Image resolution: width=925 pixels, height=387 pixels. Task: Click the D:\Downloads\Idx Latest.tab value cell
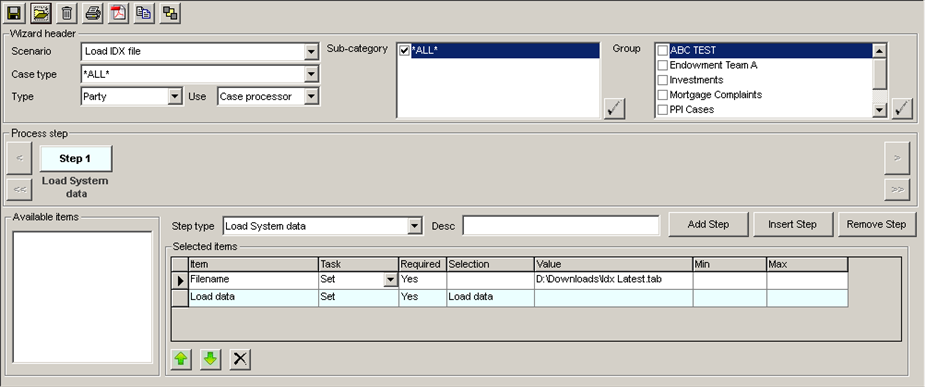[x=614, y=280]
